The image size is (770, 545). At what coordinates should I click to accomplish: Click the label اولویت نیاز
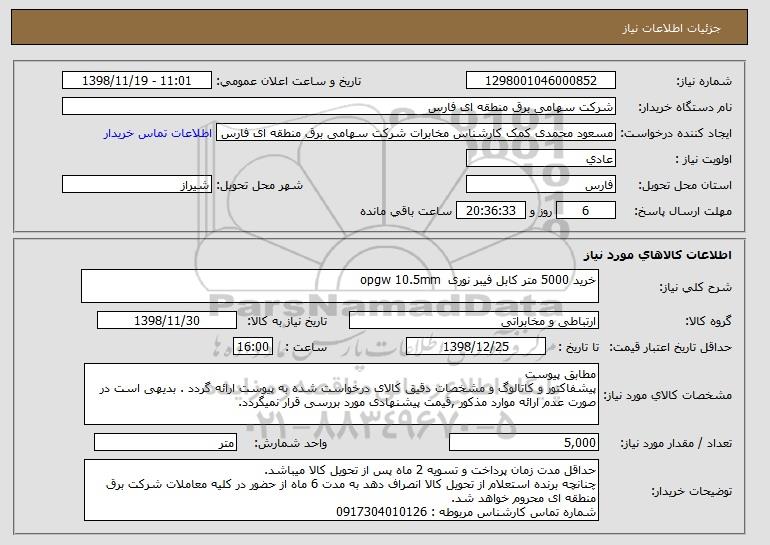click(704, 159)
